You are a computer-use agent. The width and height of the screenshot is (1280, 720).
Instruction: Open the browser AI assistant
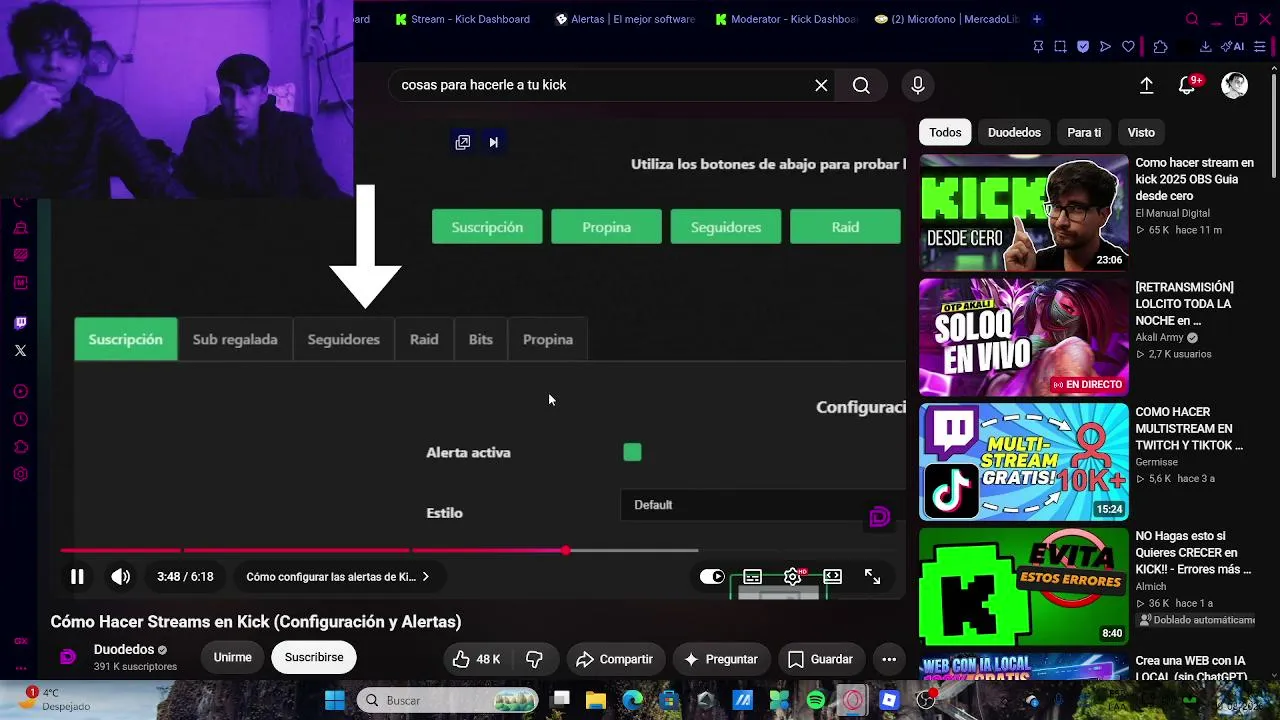pyautogui.click(x=1234, y=47)
